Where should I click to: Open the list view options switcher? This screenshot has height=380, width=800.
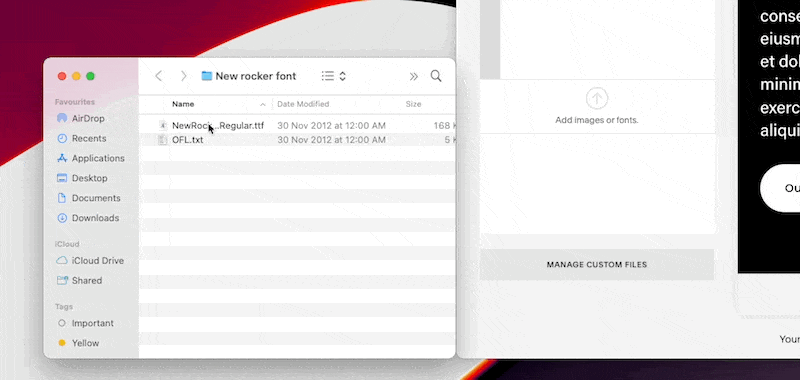click(x=334, y=76)
